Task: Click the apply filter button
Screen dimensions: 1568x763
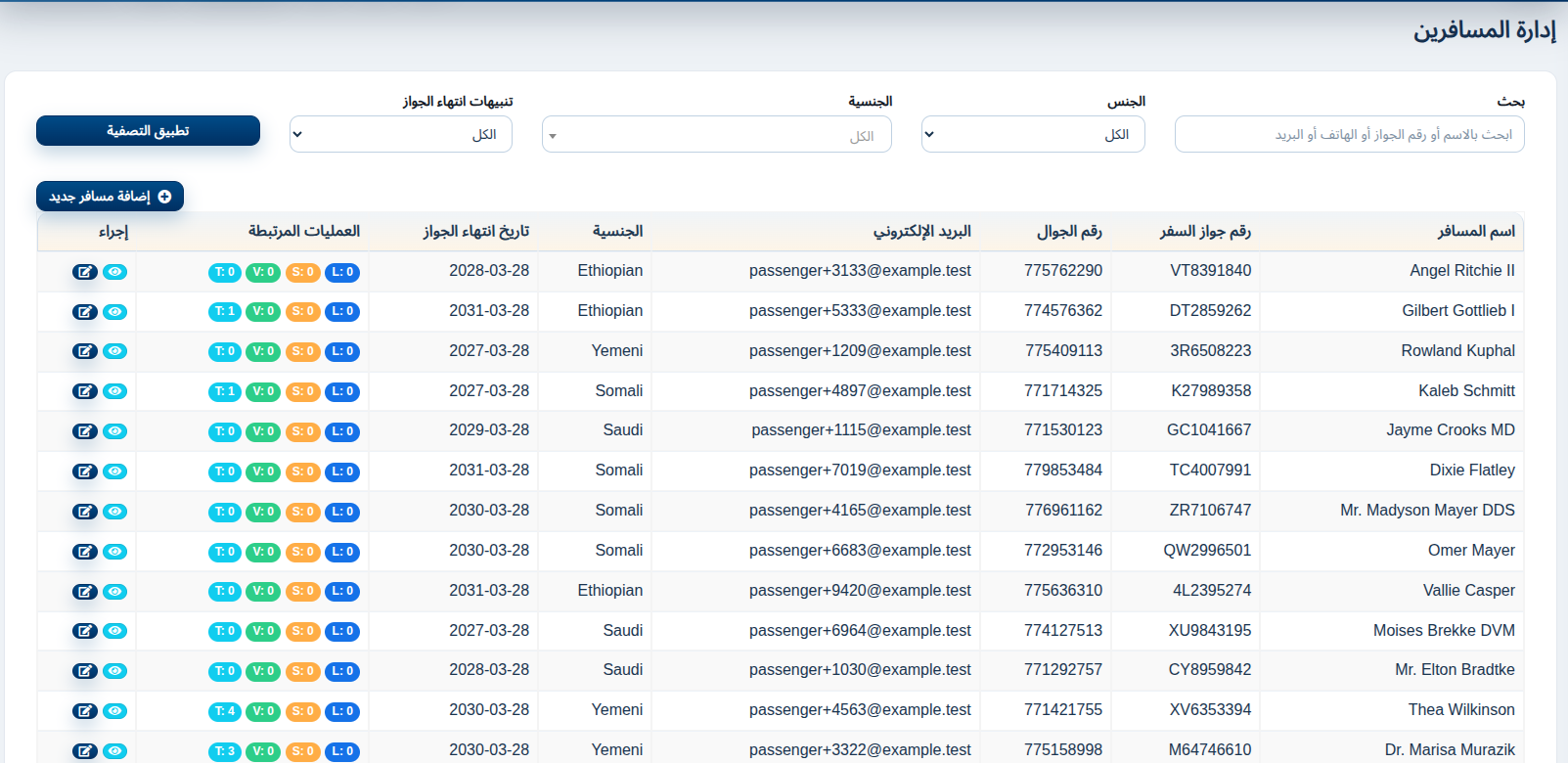Action: tap(148, 130)
